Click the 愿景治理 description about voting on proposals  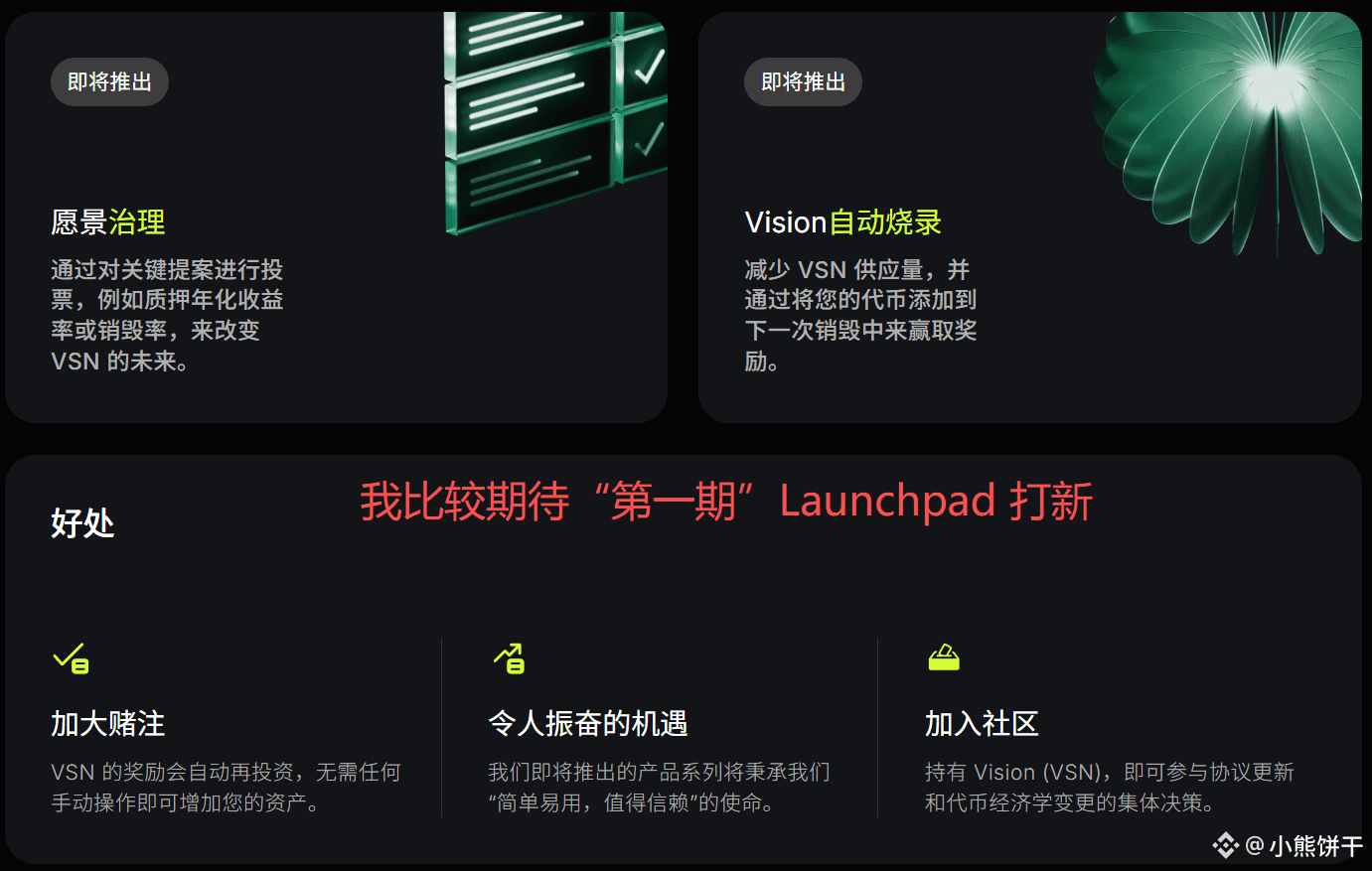(x=167, y=315)
